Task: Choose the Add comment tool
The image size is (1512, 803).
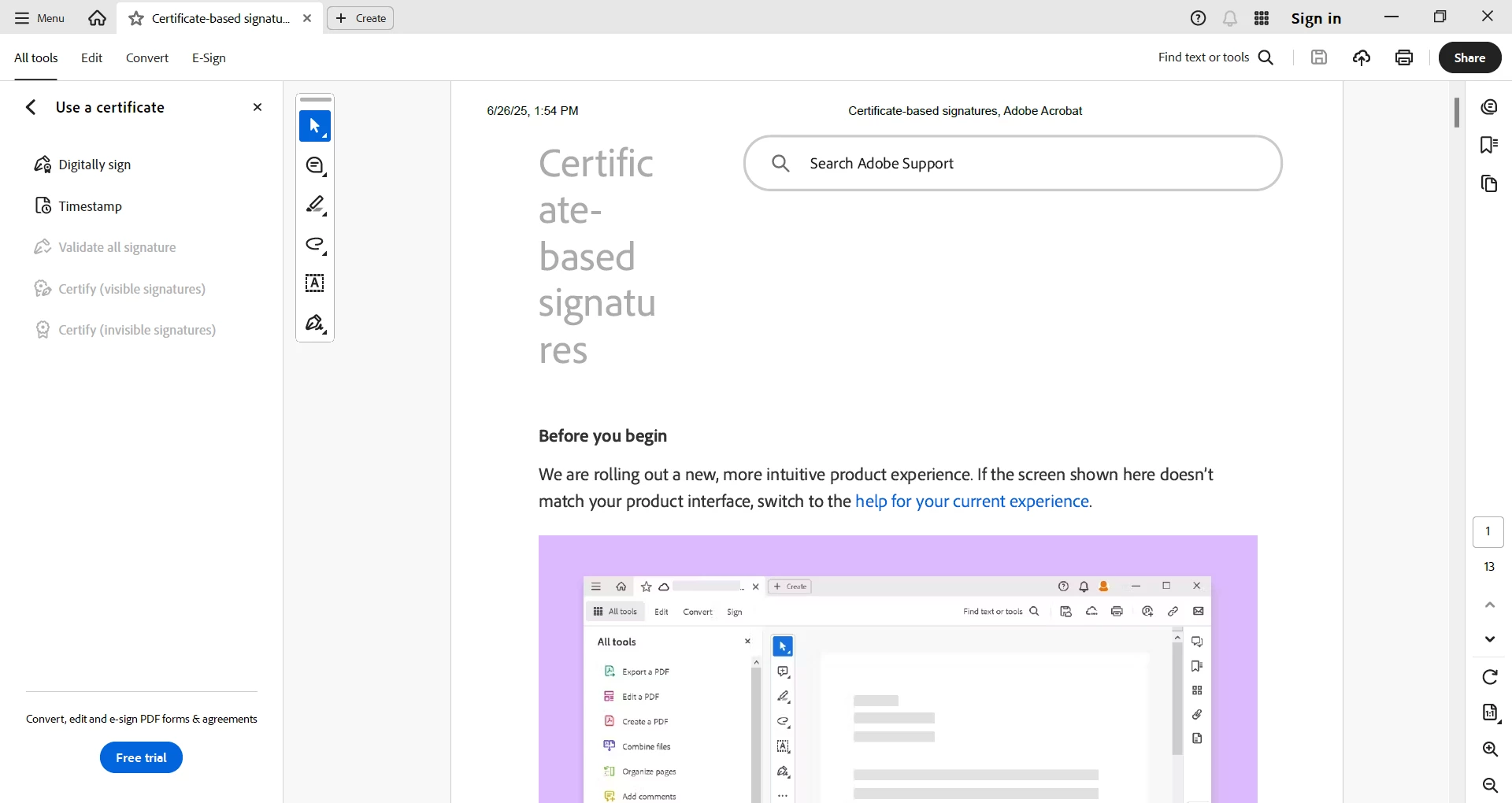Action: pyautogui.click(x=315, y=166)
